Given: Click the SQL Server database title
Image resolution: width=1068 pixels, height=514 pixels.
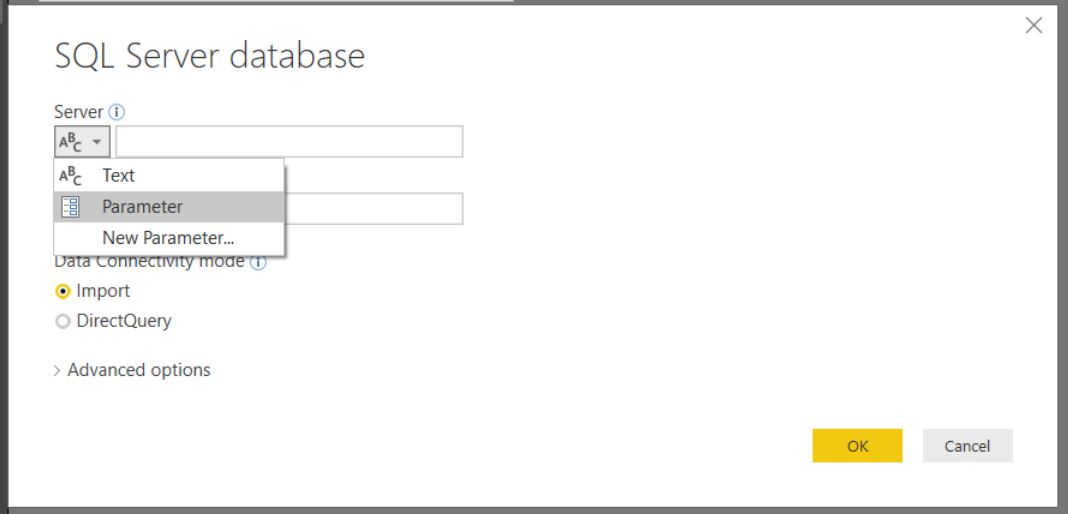Looking at the screenshot, I should point(209,55).
